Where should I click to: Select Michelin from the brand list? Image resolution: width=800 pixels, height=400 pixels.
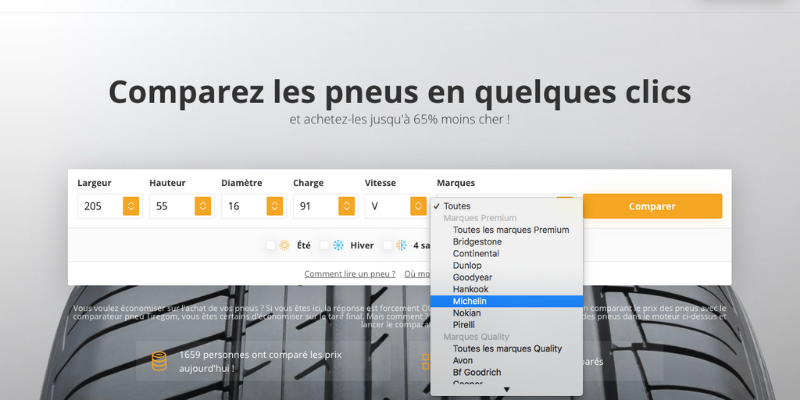[470, 301]
